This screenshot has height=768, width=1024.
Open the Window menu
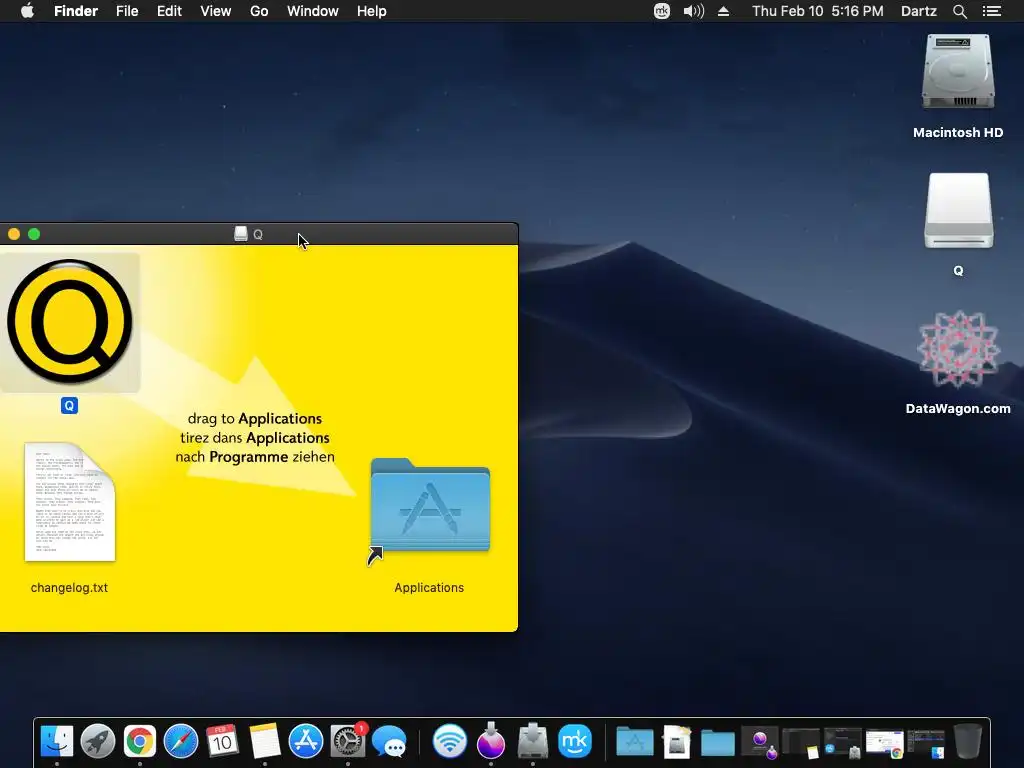[x=313, y=11]
